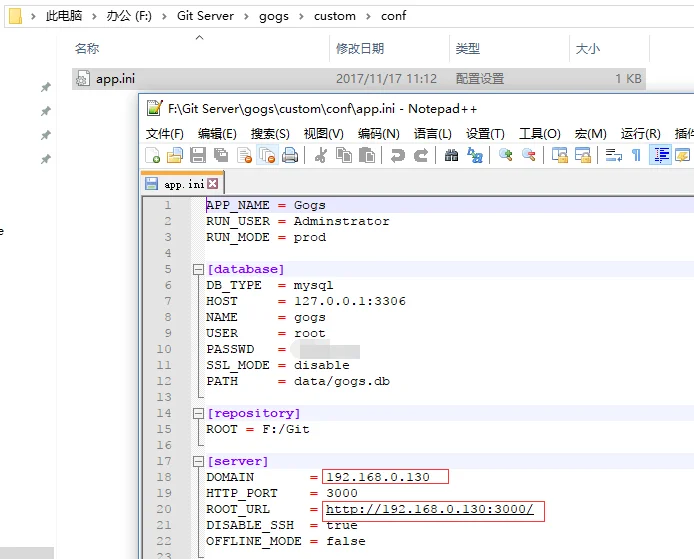Open the 宏(M) menu
Screen dimensions: 694x559
pos(590,133)
